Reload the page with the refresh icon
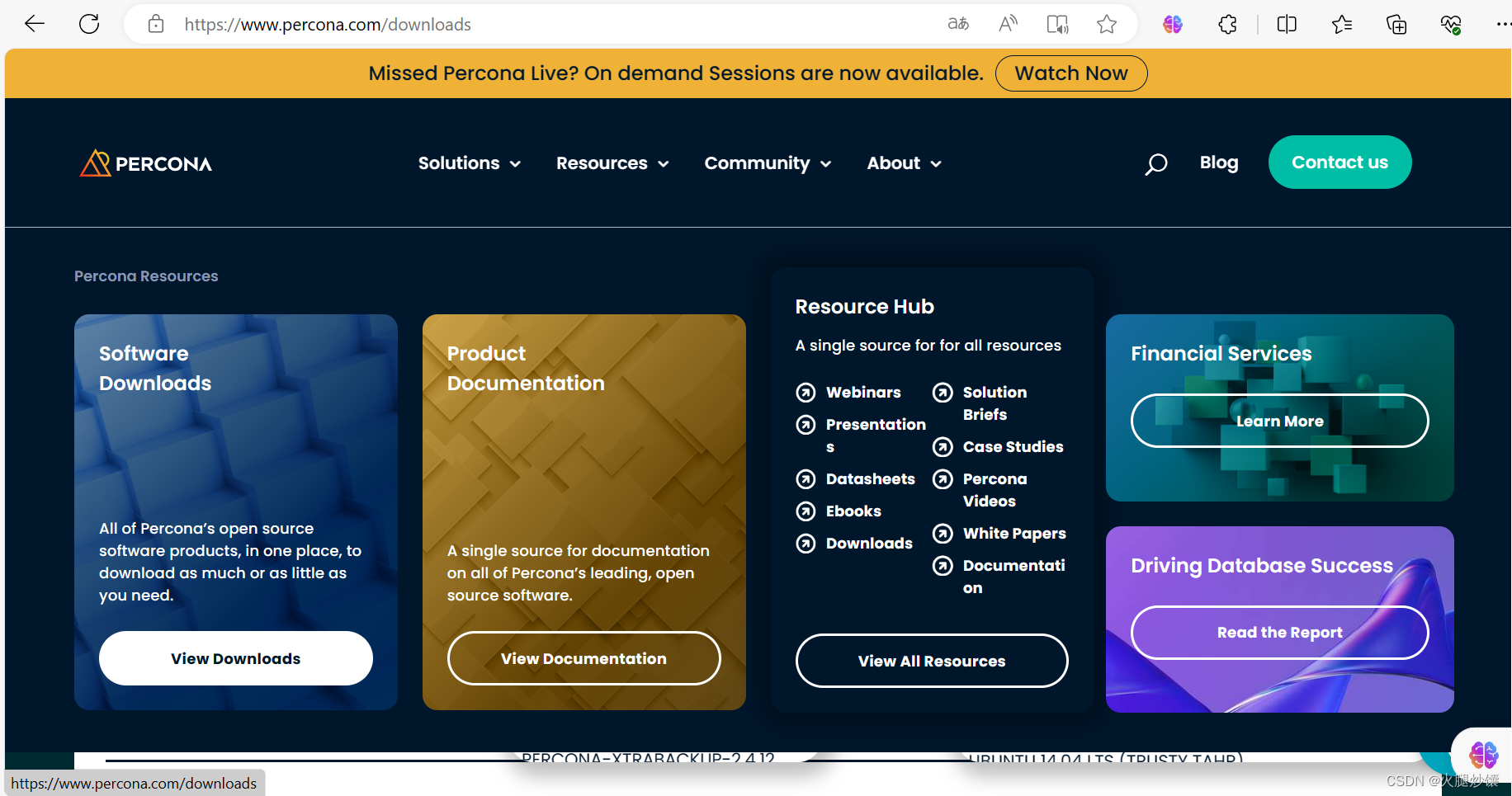Screen dimensions: 1512x796 pyautogui.click(x=89, y=24)
